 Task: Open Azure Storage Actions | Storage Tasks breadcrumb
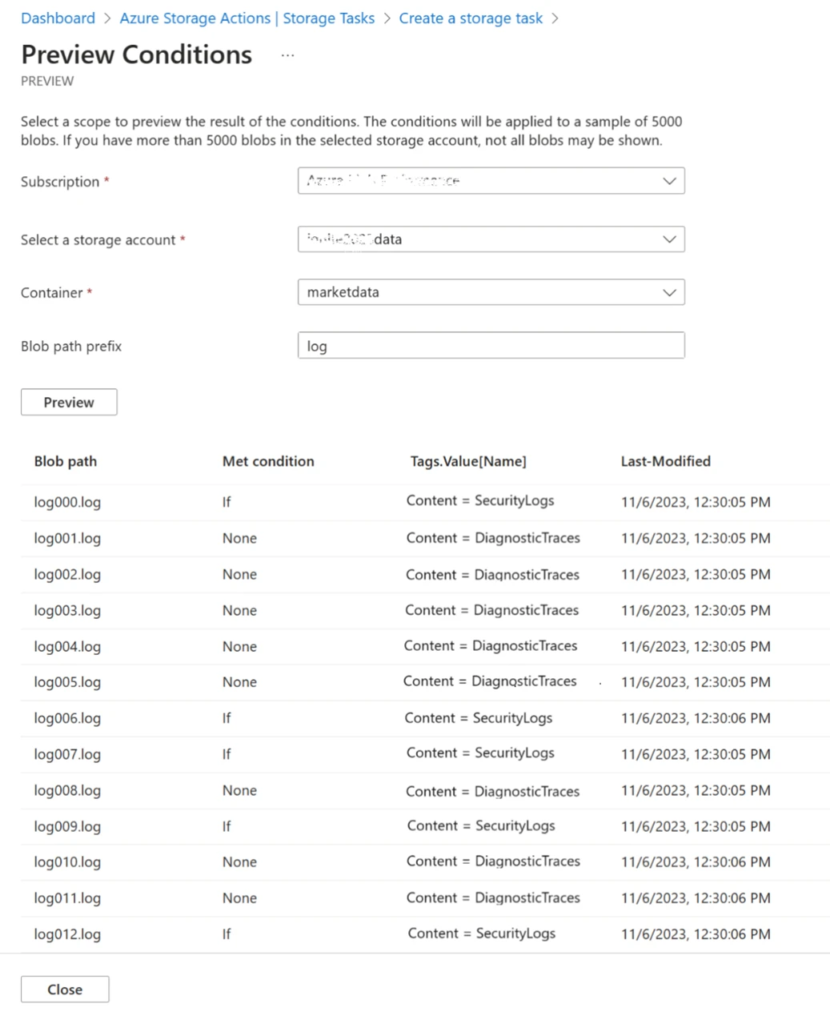247,18
